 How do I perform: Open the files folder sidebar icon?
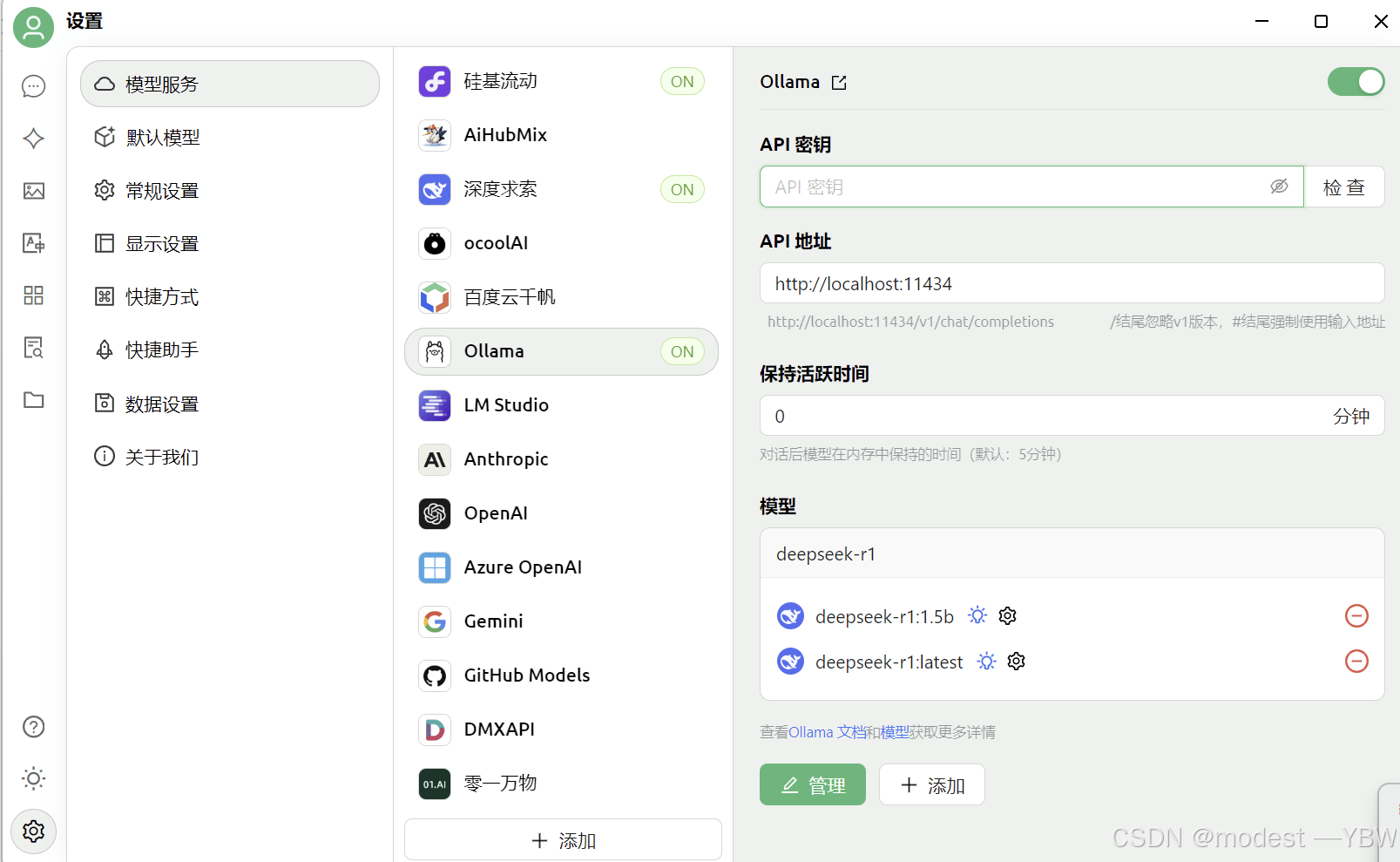[x=33, y=400]
